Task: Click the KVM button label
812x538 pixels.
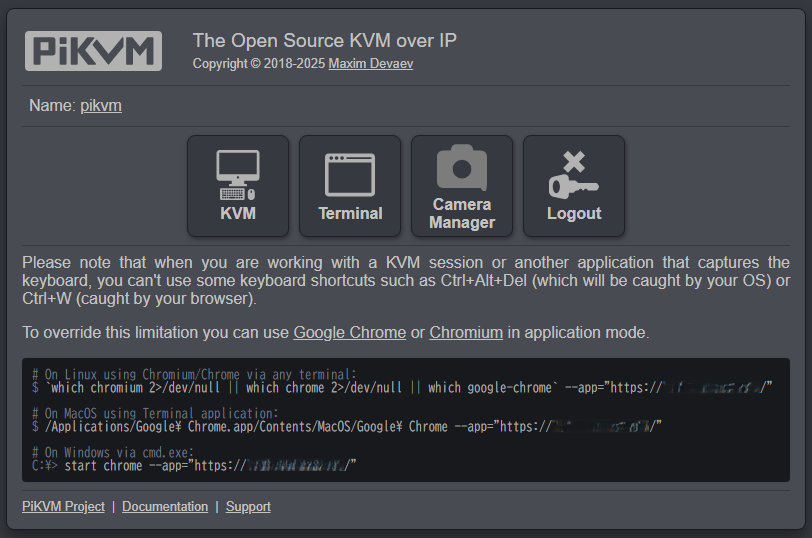Action: point(238,213)
